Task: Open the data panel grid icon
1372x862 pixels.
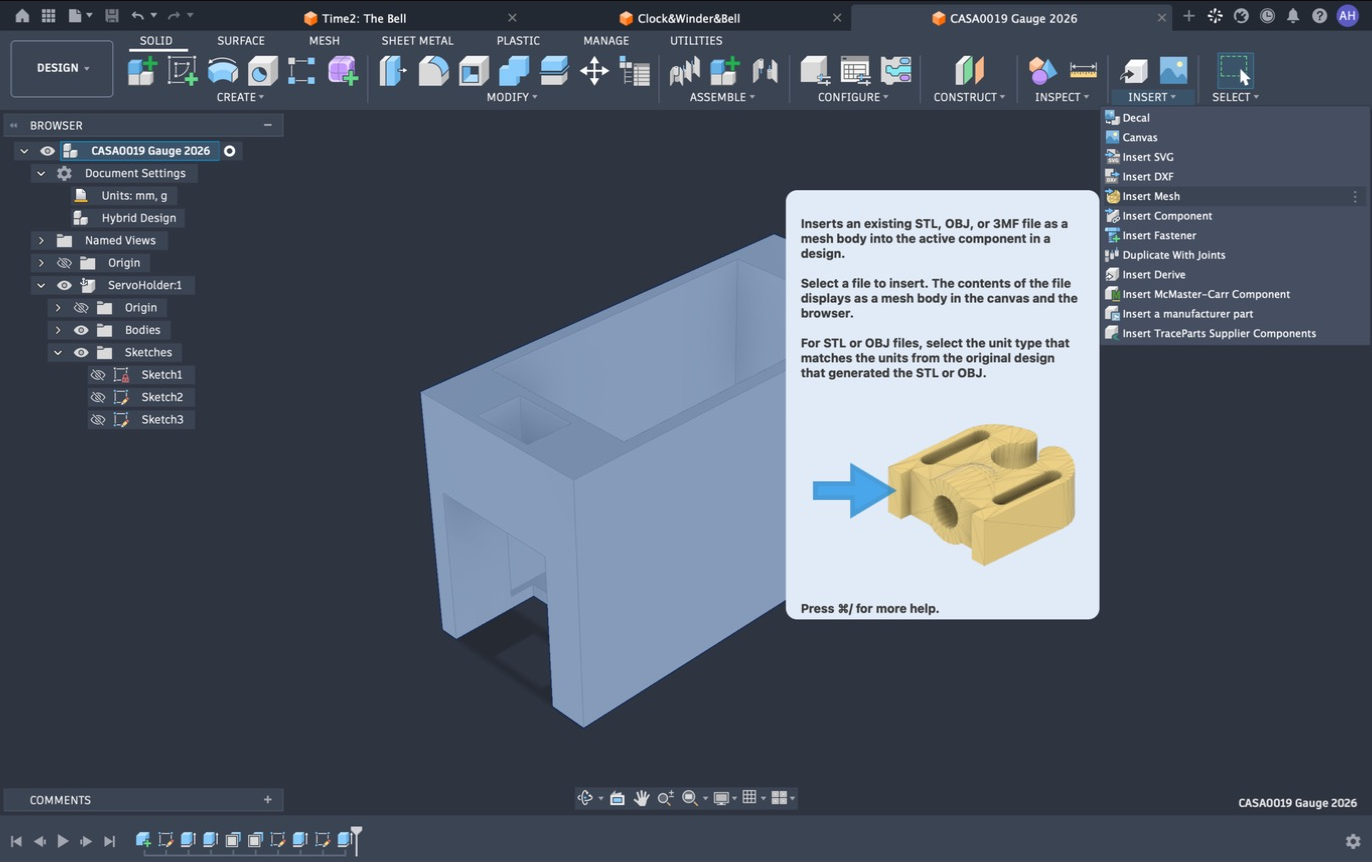Action: tap(48, 16)
